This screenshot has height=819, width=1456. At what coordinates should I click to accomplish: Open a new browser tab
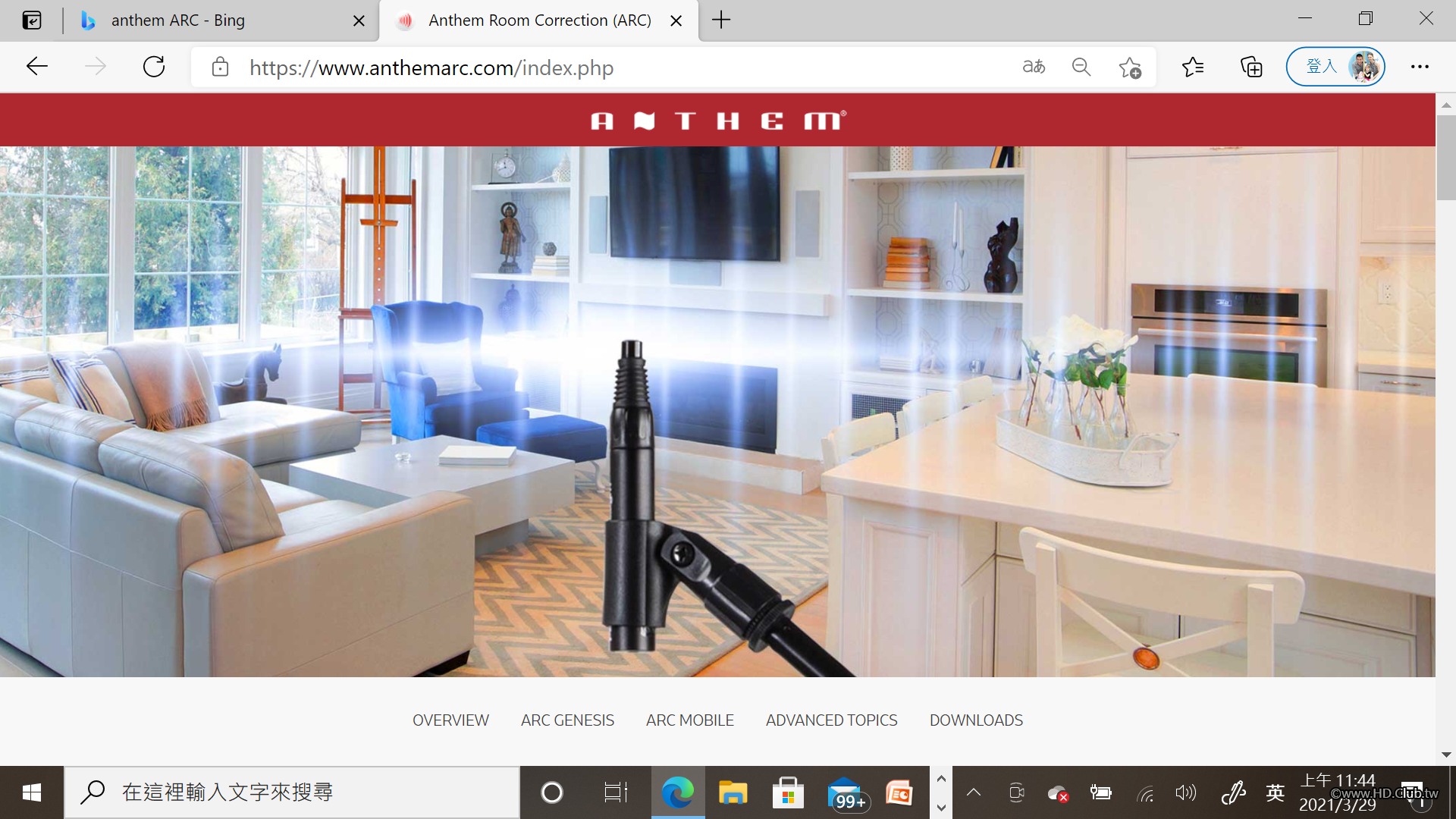(x=721, y=20)
